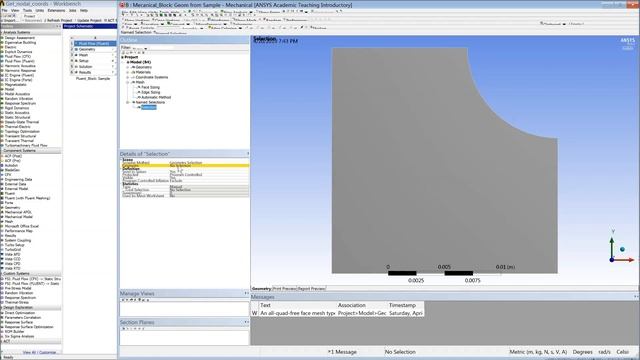Image resolution: width=640 pixels, height=360 pixels.
Task: Select Microsoft Office Excel component
Action: click(x=22, y=226)
